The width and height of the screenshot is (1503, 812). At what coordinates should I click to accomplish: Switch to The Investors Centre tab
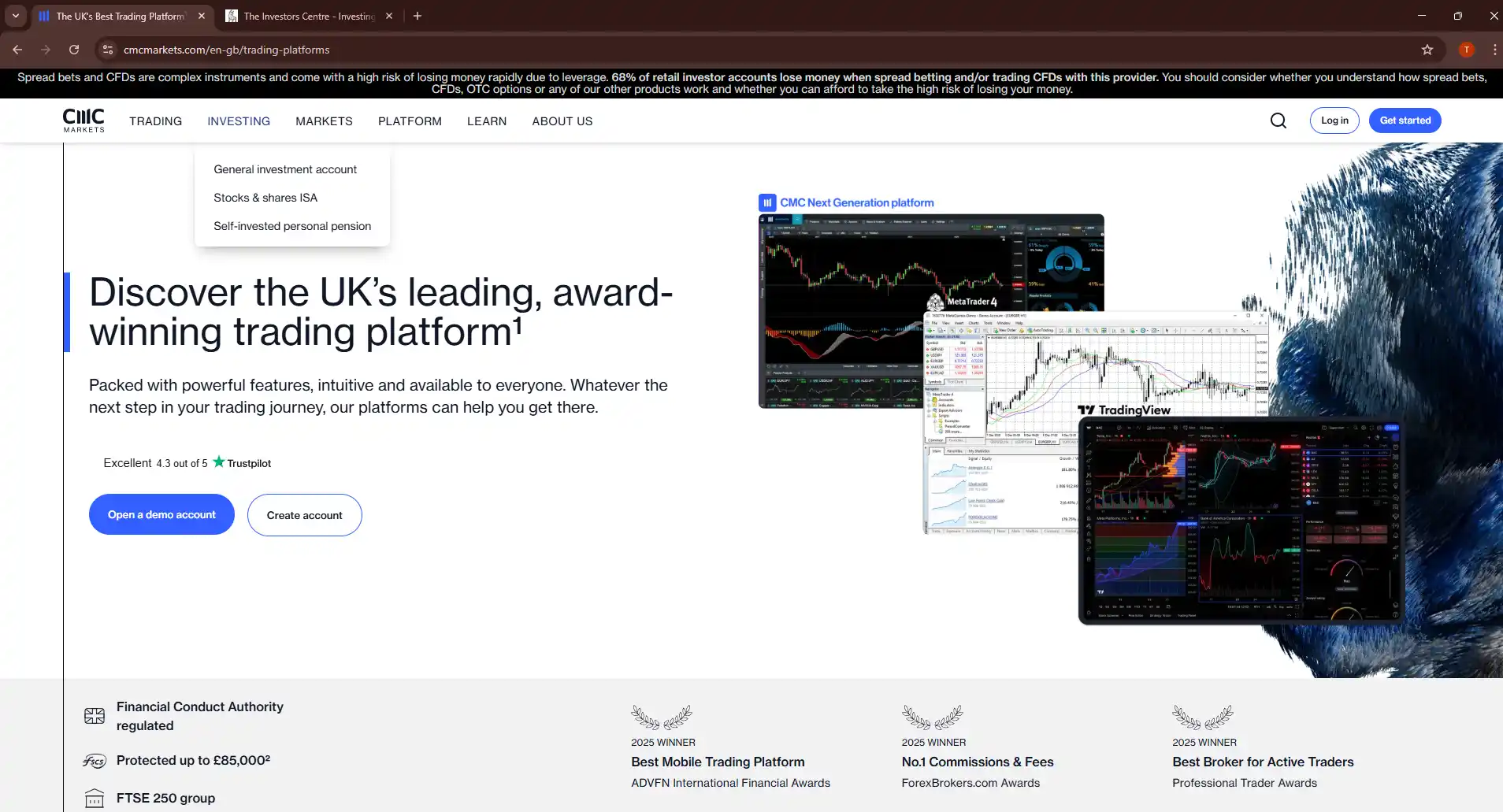coord(309,16)
